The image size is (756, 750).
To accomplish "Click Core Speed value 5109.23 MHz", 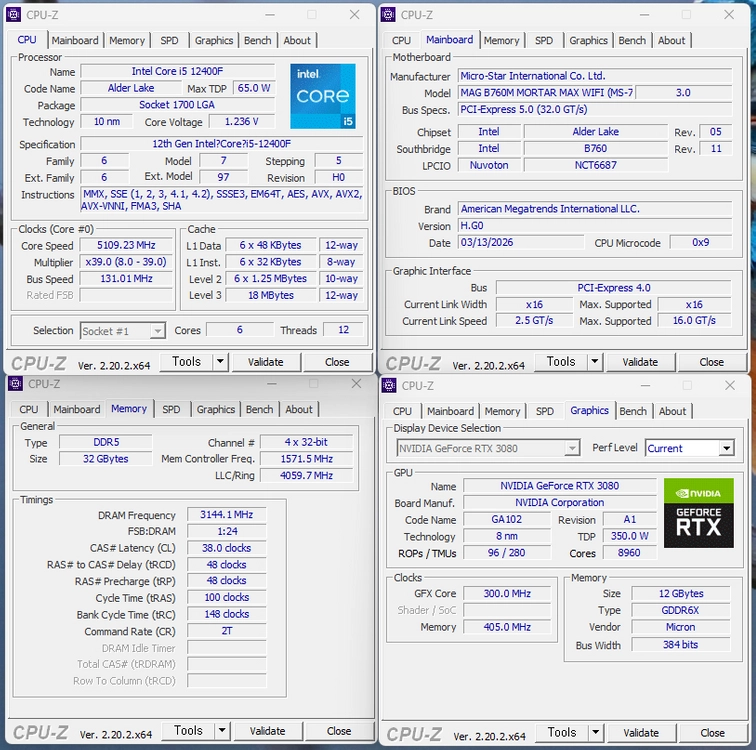I will [x=126, y=245].
